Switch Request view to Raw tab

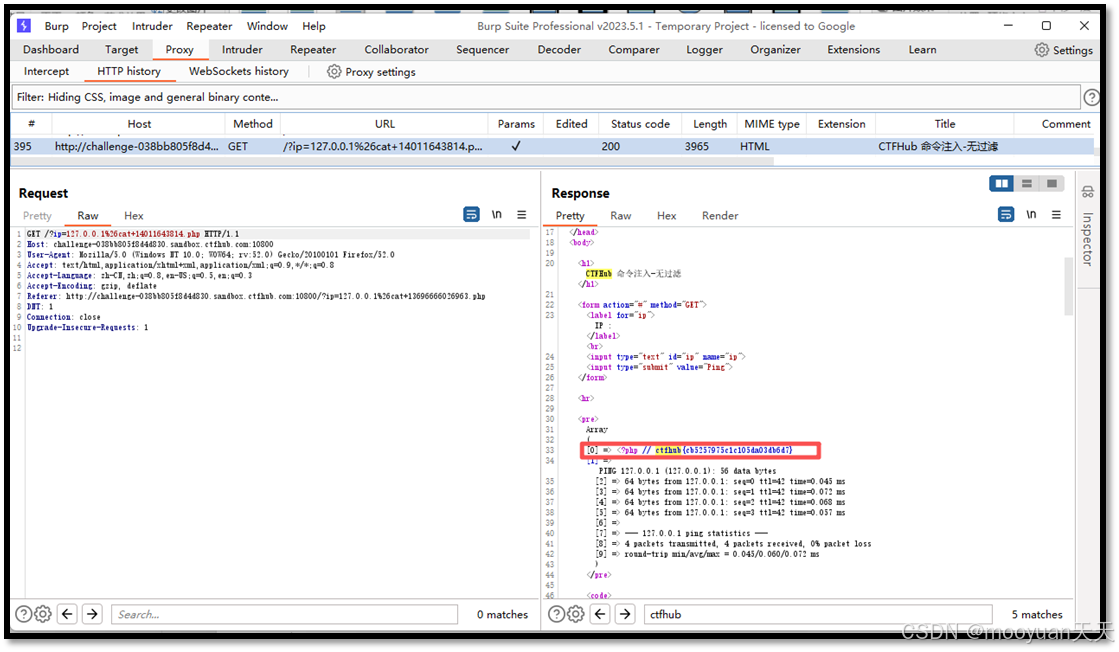point(88,215)
